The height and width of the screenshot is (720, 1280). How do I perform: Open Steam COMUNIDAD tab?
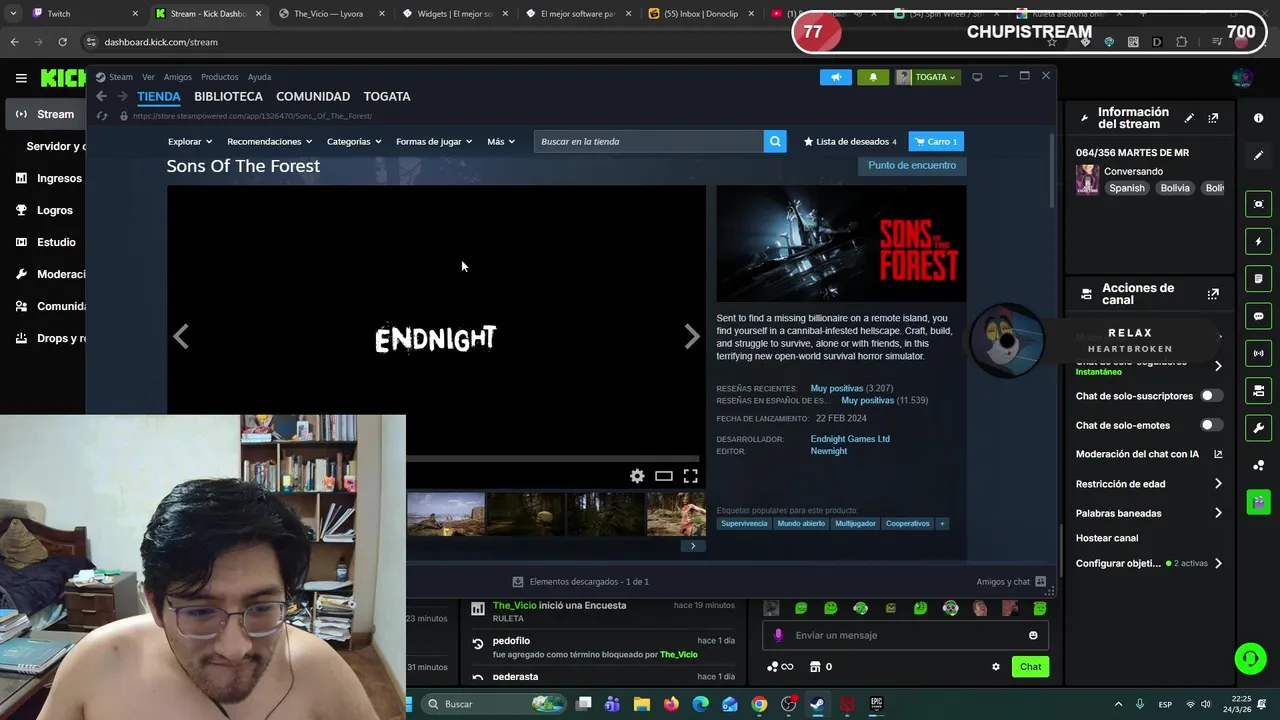pyautogui.click(x=313, y=96)
